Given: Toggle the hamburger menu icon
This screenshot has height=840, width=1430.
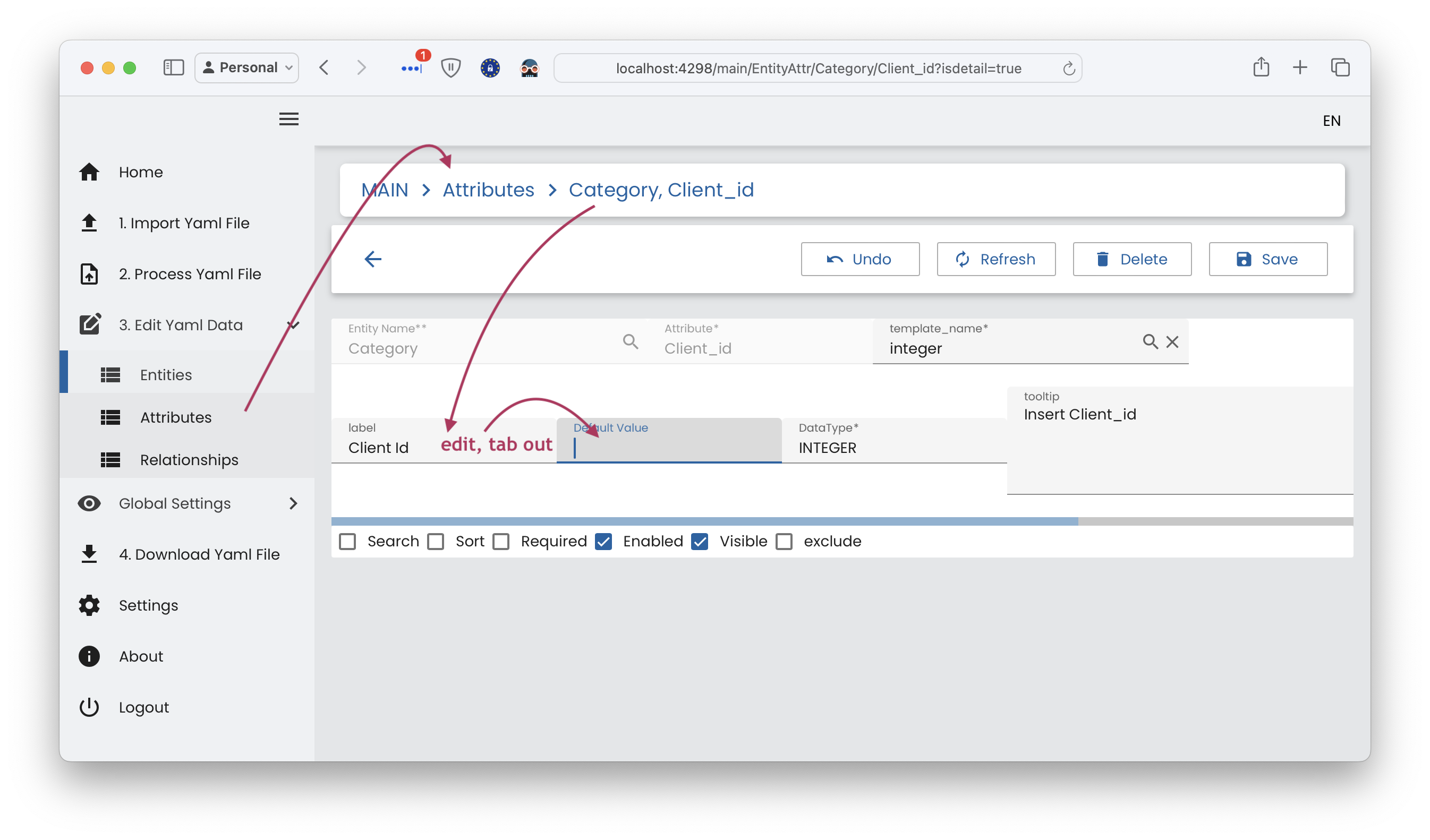Looking at the screenshot, I should (289, 119).
